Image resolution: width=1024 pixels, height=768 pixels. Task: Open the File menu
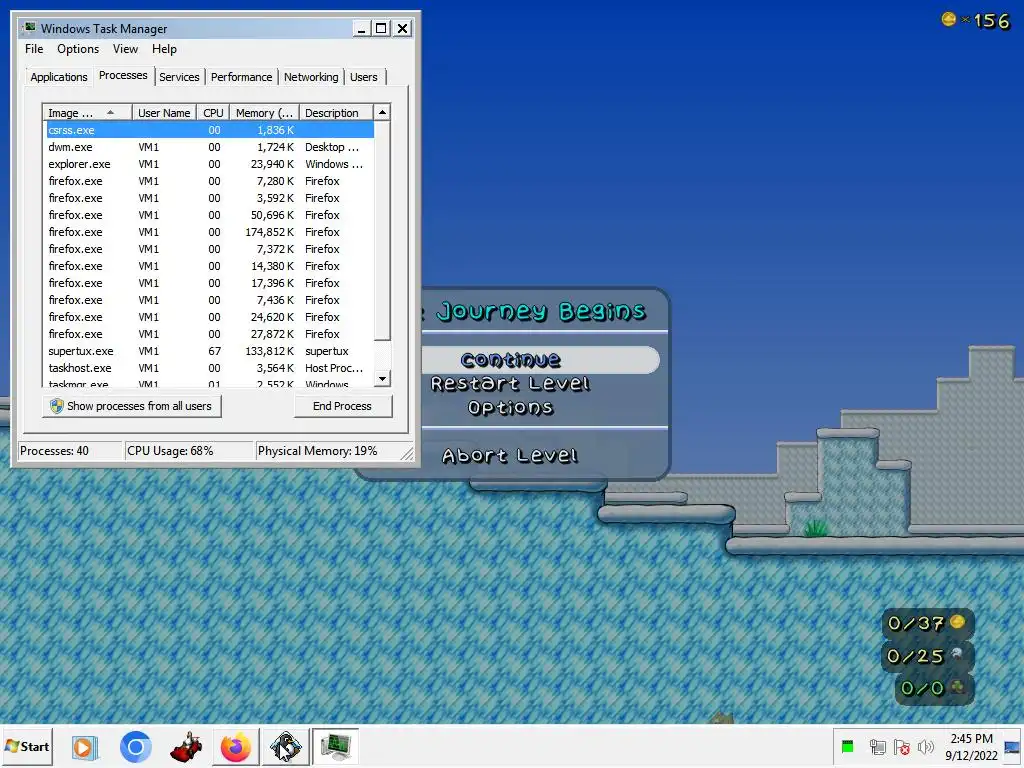coord(34,49)
